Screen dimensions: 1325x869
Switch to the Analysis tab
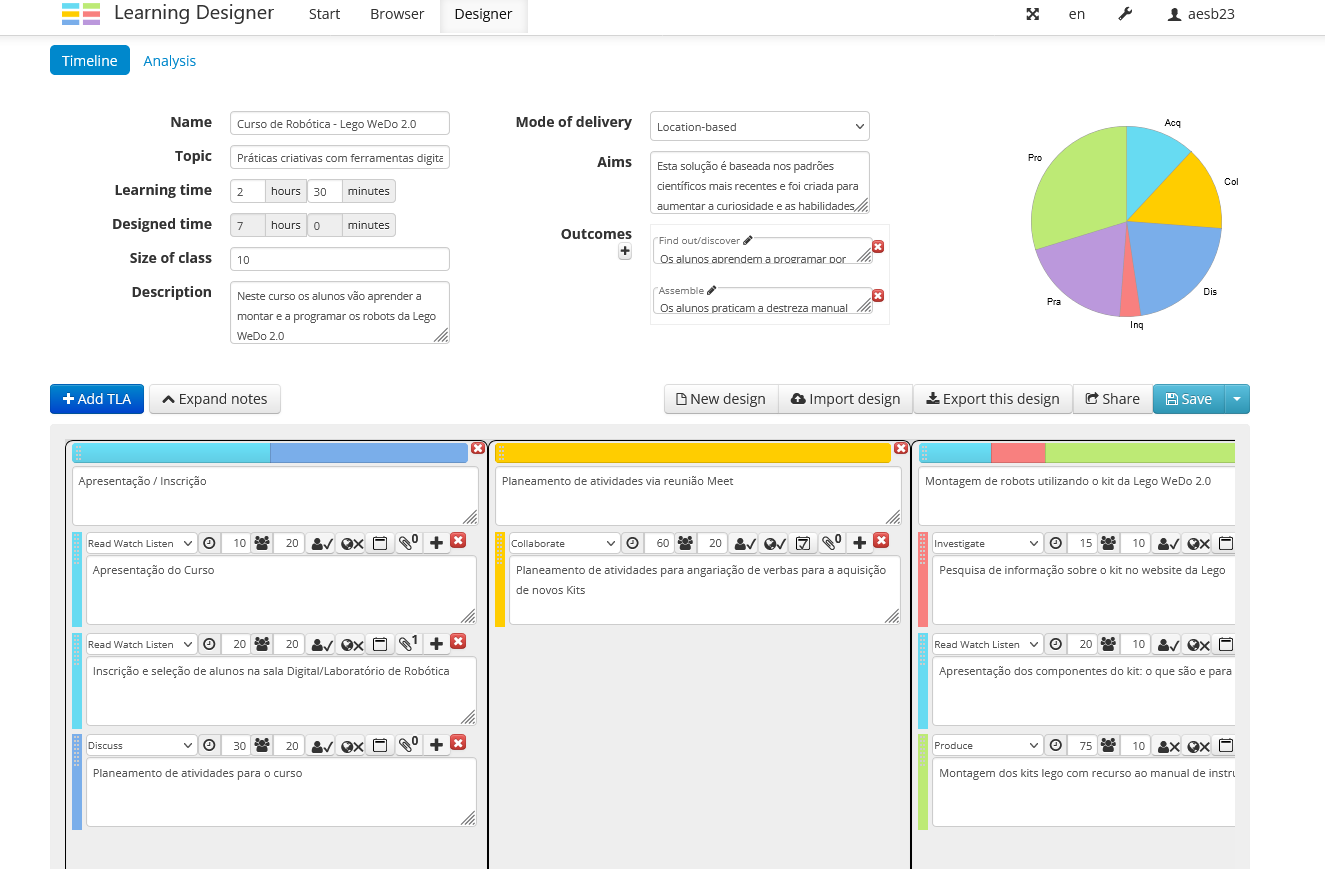(169, 61)
